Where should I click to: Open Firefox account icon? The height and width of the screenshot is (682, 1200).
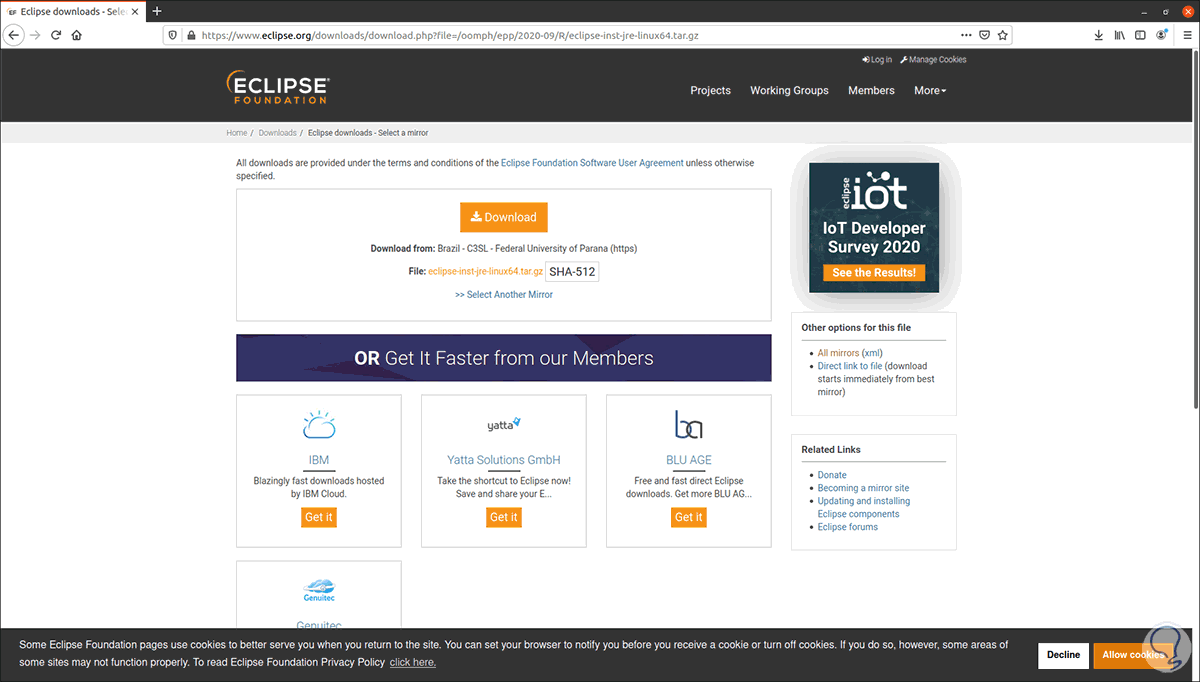click(x=1161, y=34)
